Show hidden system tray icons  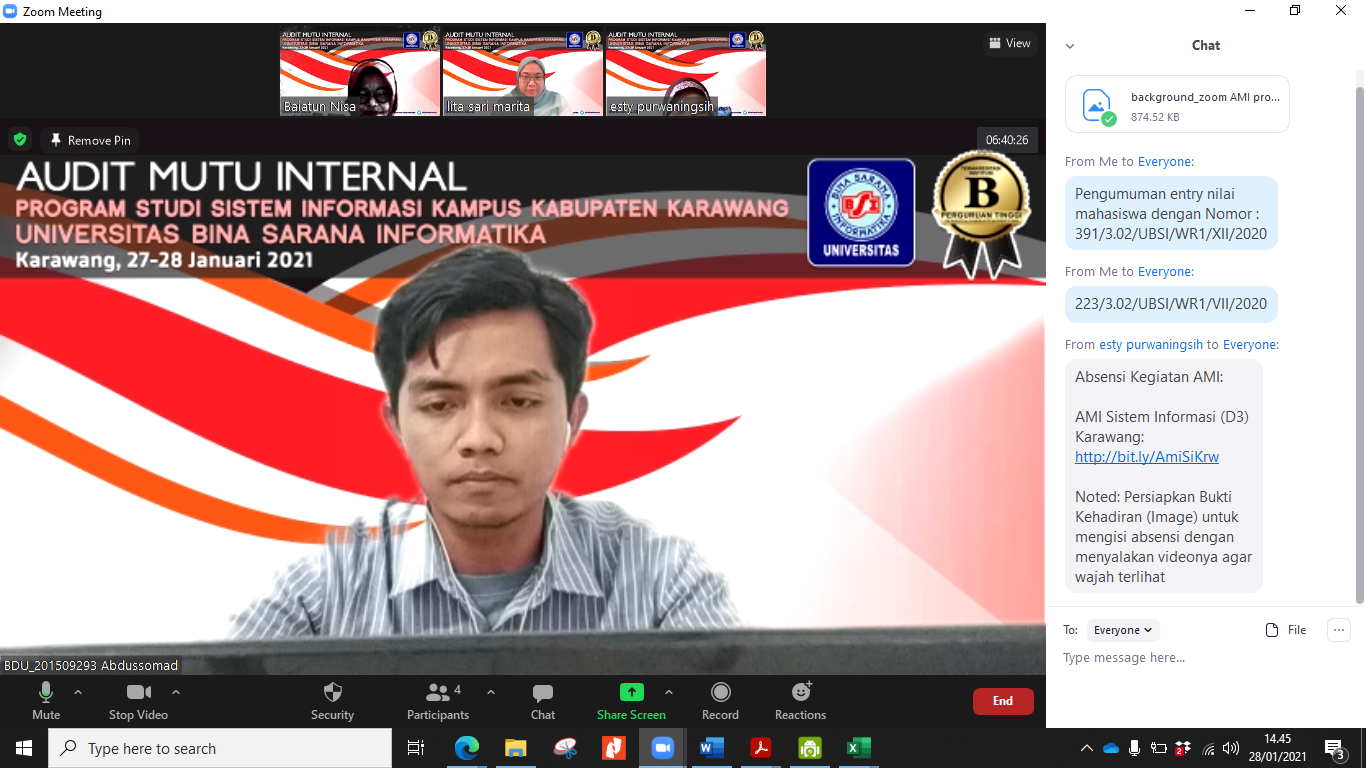click(x=1087, y=748)
